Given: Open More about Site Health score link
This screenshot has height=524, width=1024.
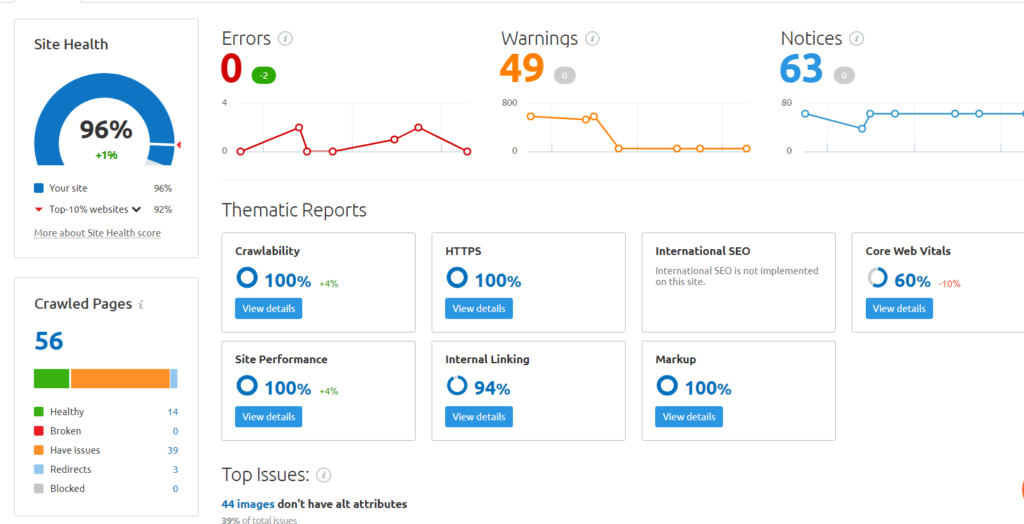Looking at the screenshot, I should pos(97,233).
